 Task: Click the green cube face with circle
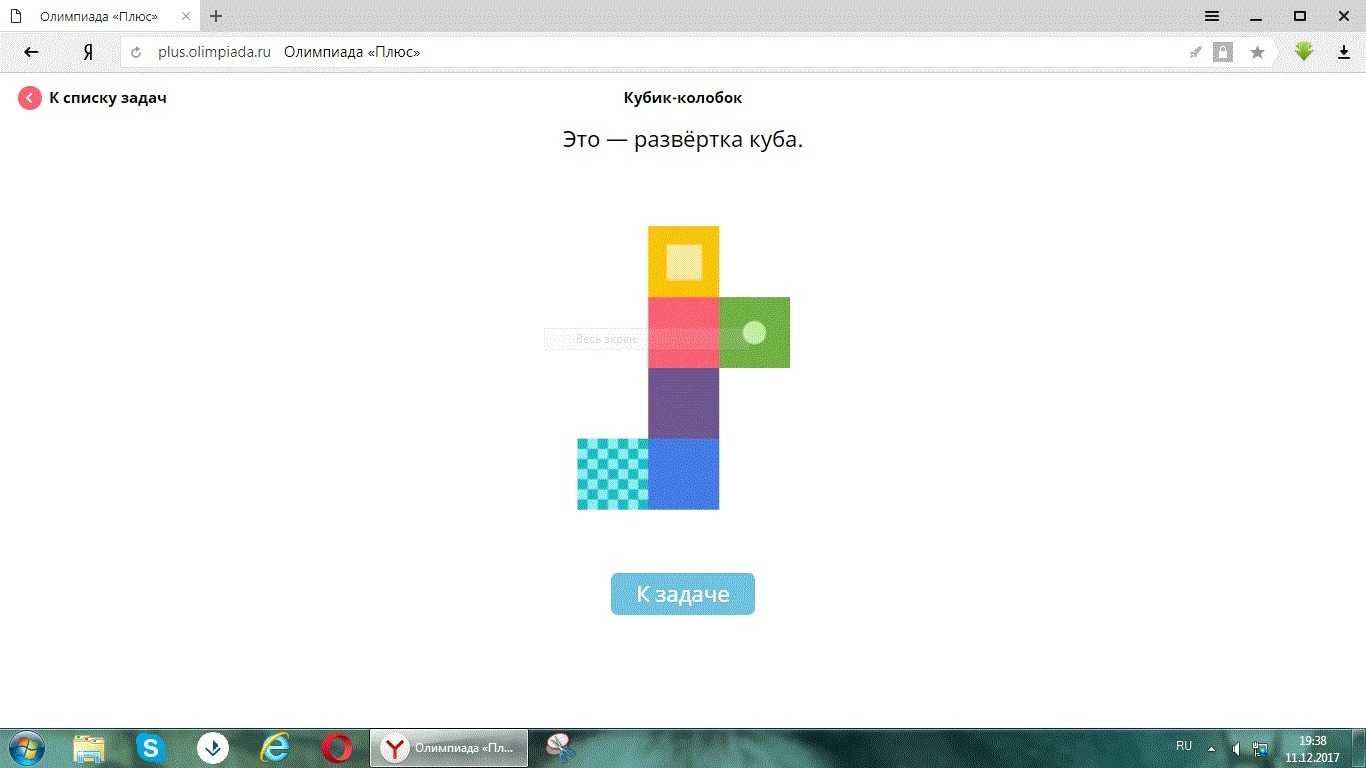coord(755,333)
